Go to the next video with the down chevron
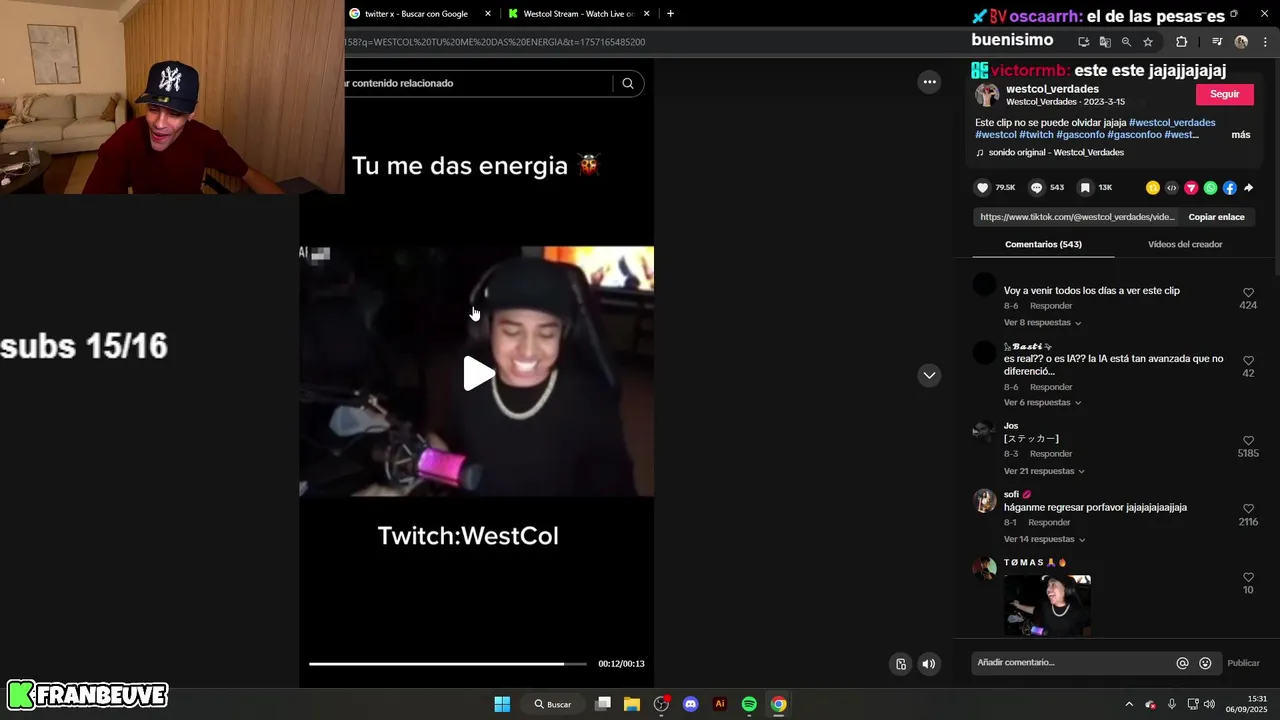The height and width of the screenshot is (720, 1280). coord(929,375)
